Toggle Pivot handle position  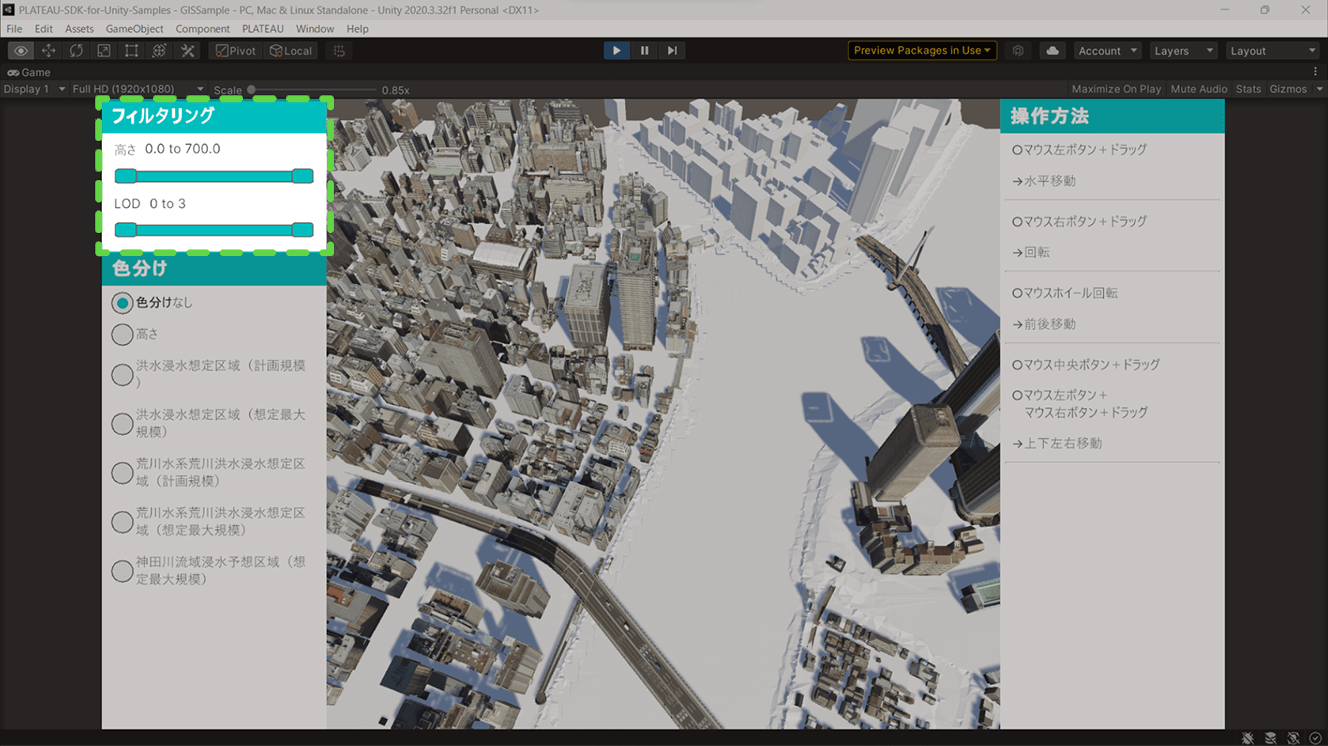(236, 51)
